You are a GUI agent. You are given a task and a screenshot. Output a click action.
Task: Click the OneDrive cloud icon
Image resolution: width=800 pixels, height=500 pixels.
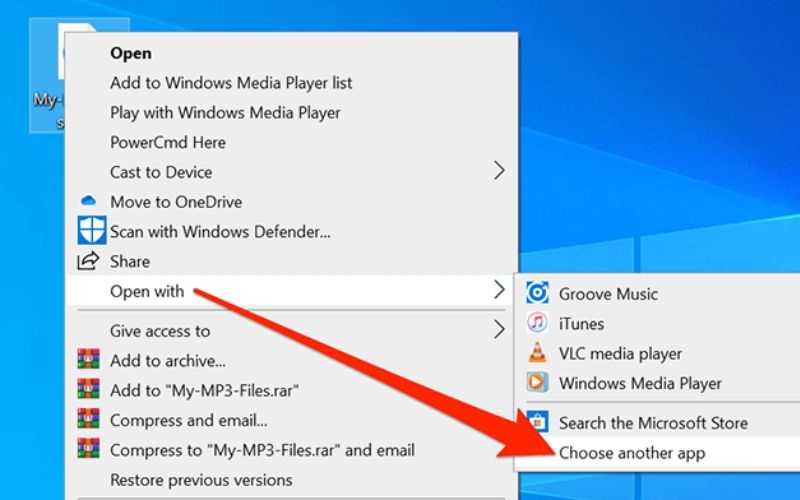point(89,201)
